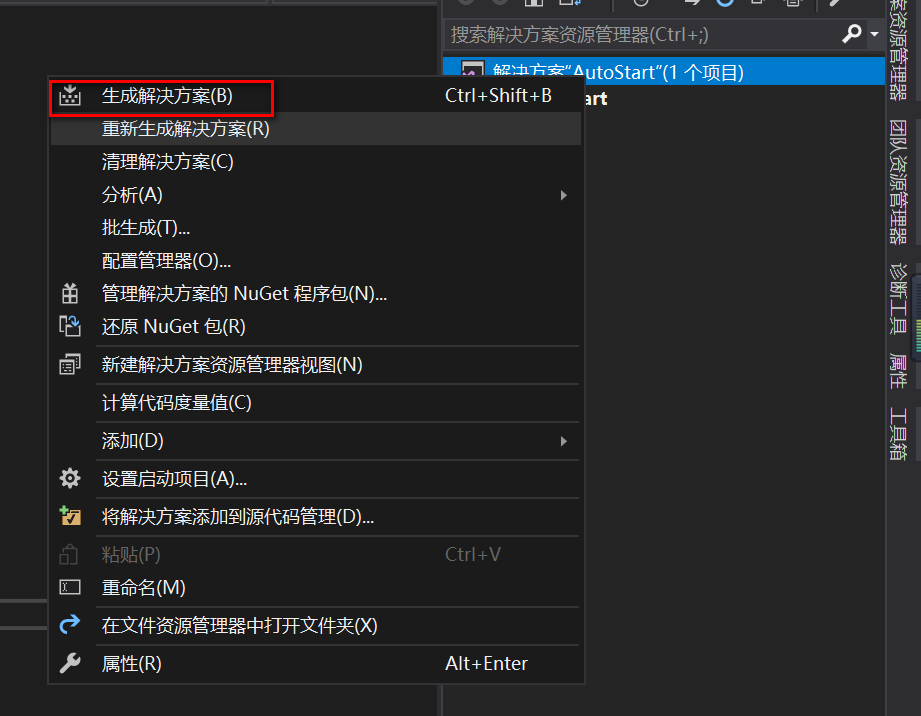Click the wrench icon beside 属性(R)

click(69, 662)
